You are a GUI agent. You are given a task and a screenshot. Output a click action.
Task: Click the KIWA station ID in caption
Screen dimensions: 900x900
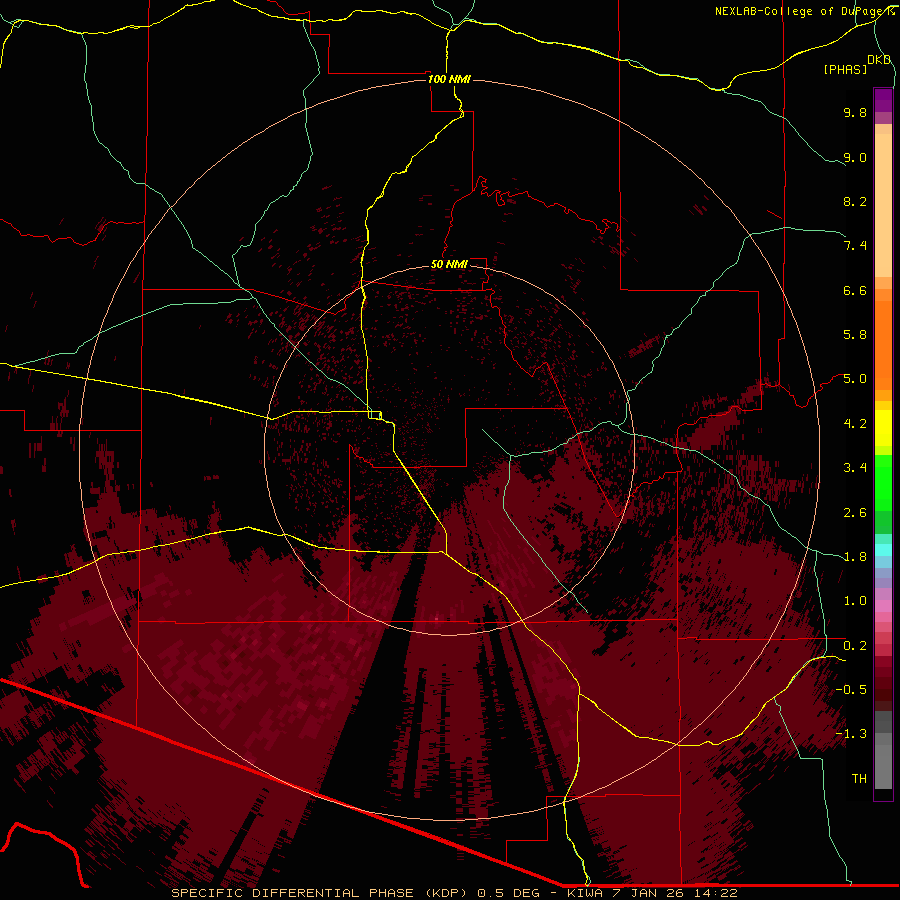587,893
